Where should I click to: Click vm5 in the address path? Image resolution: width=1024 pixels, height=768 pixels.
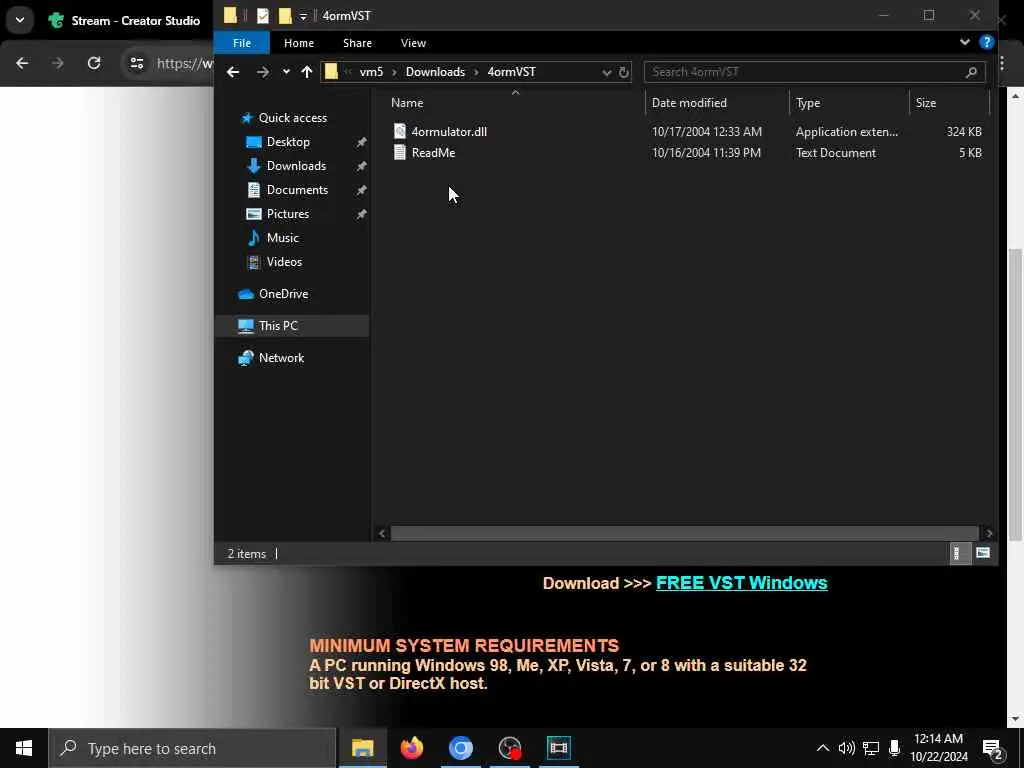coord(371,72)
